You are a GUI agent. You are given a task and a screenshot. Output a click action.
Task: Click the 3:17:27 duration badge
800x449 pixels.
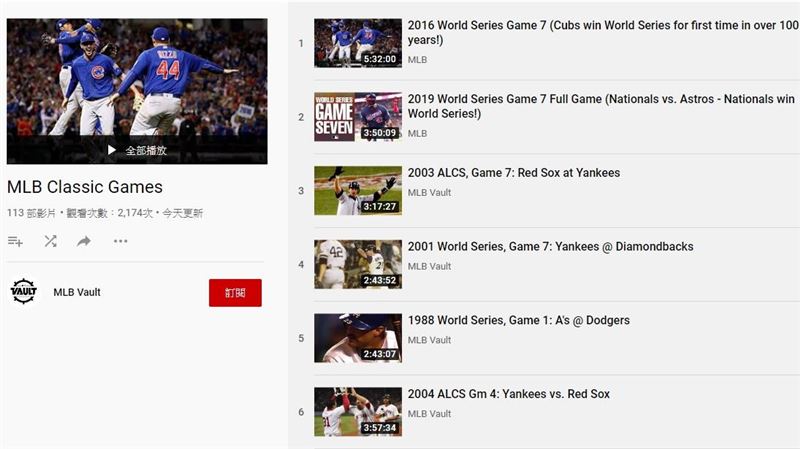380,207
